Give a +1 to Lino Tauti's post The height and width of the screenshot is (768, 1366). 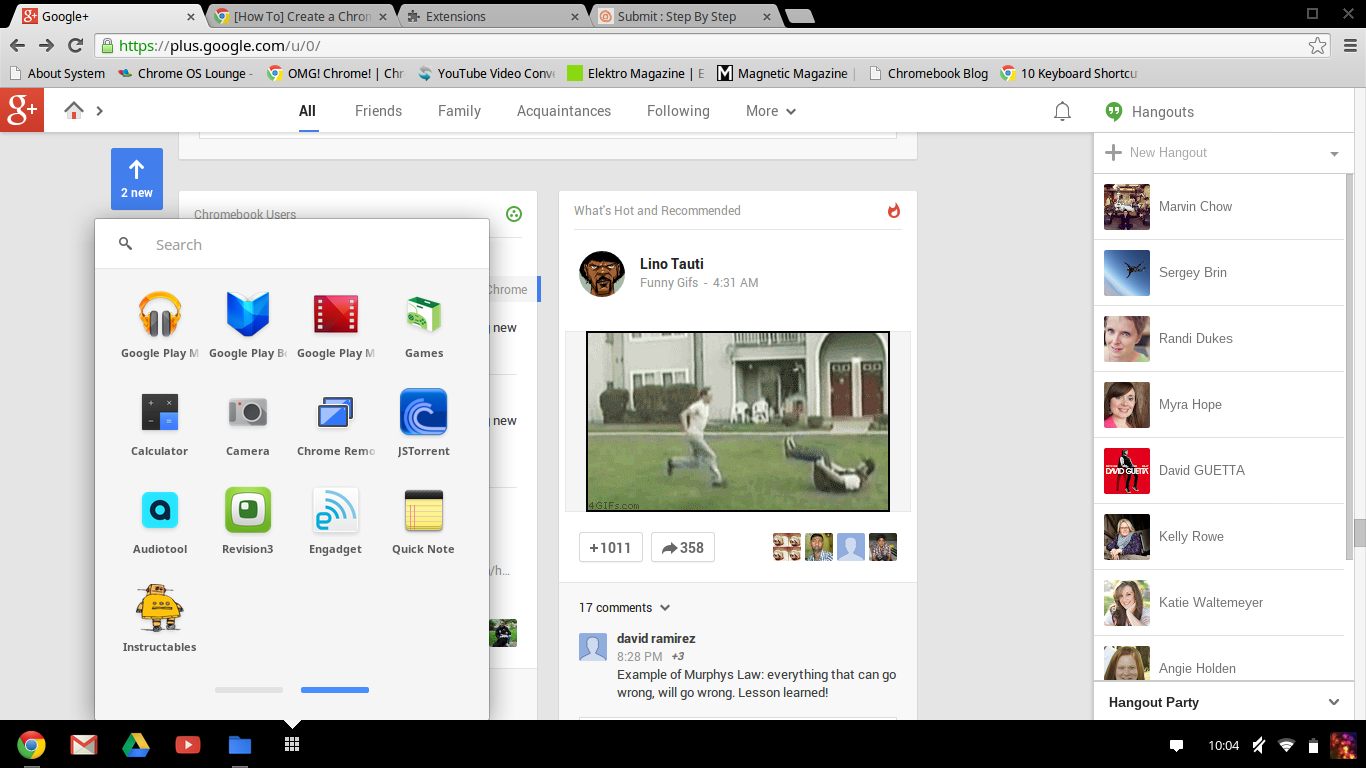click(610, 547)
